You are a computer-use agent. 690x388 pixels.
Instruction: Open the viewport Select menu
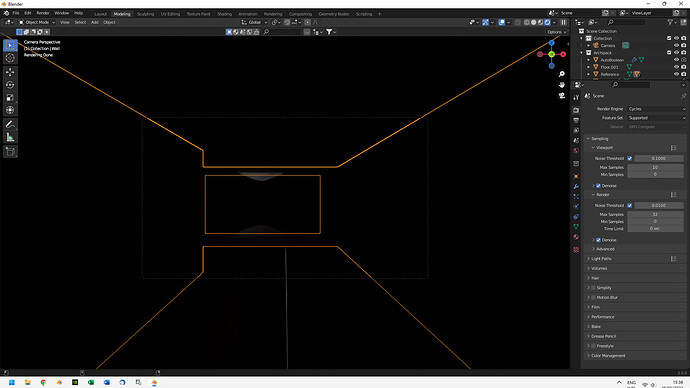tap(80, 22)
